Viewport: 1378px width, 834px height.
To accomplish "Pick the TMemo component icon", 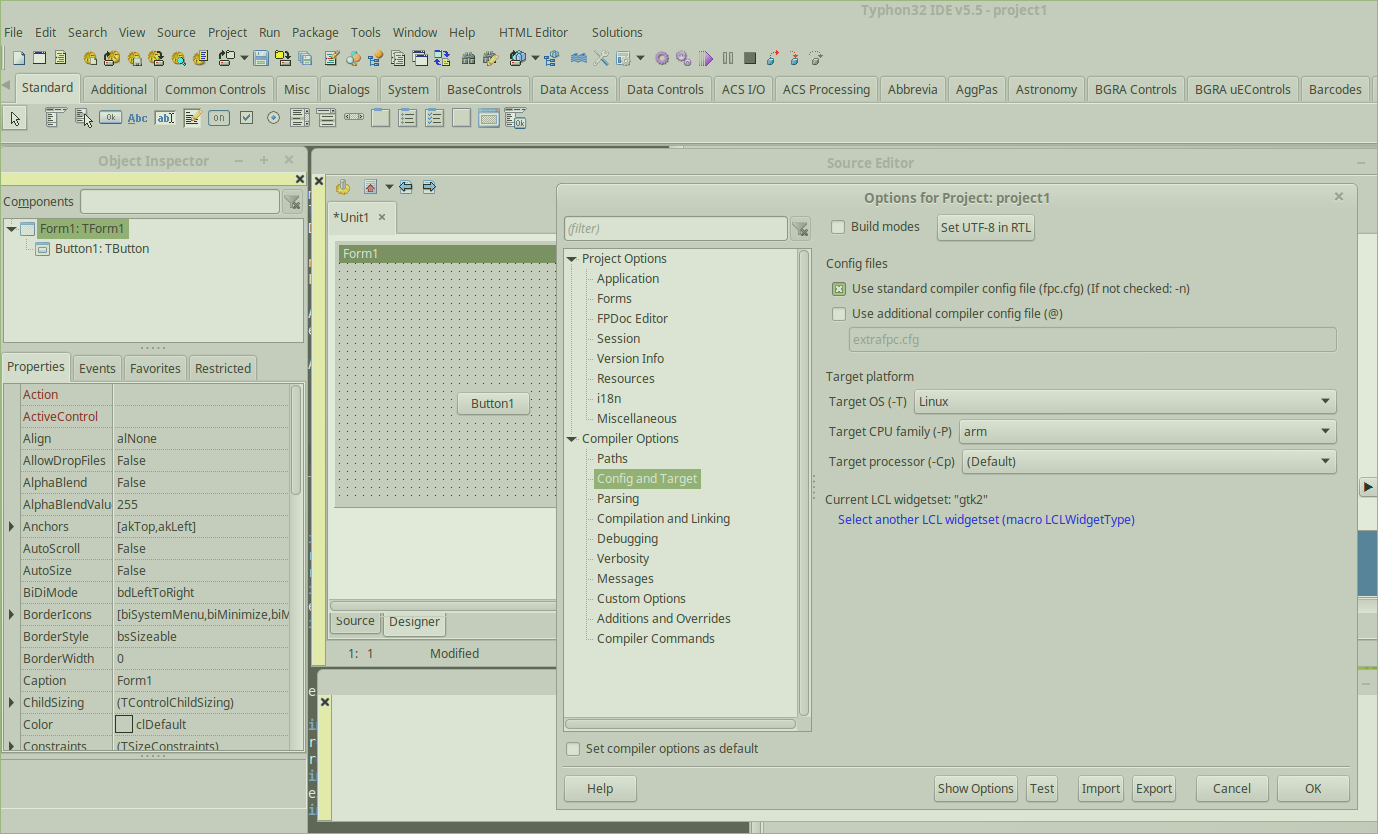I will pyautogui.click(x=192, y=118).
